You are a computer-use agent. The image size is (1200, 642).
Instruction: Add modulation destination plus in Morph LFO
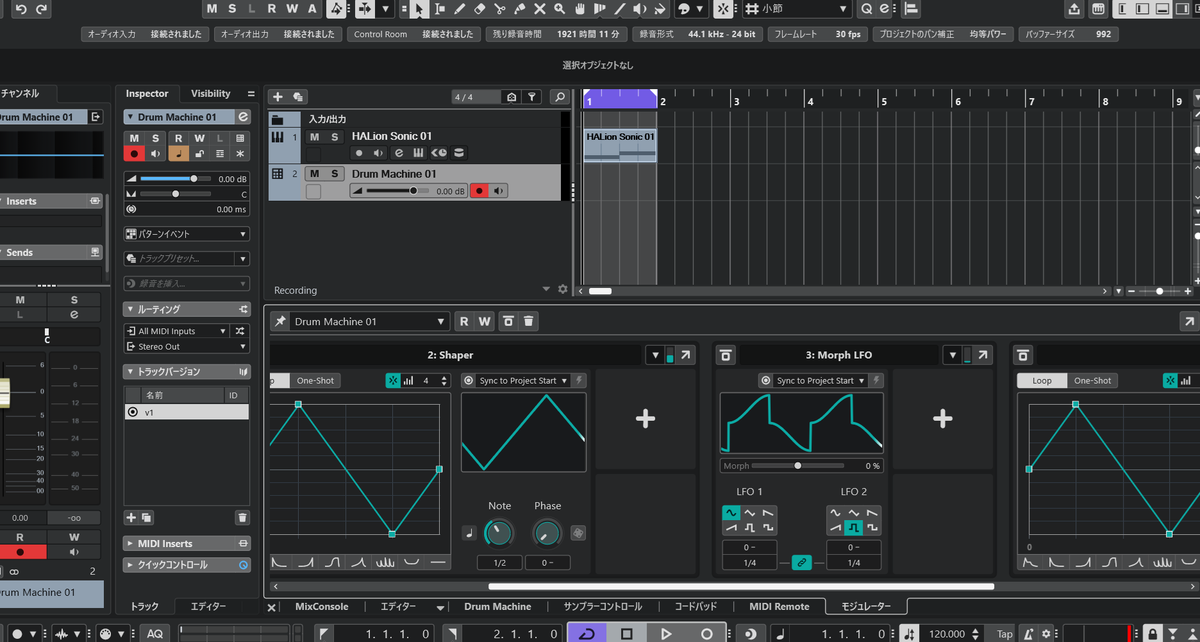coord(942,419)
